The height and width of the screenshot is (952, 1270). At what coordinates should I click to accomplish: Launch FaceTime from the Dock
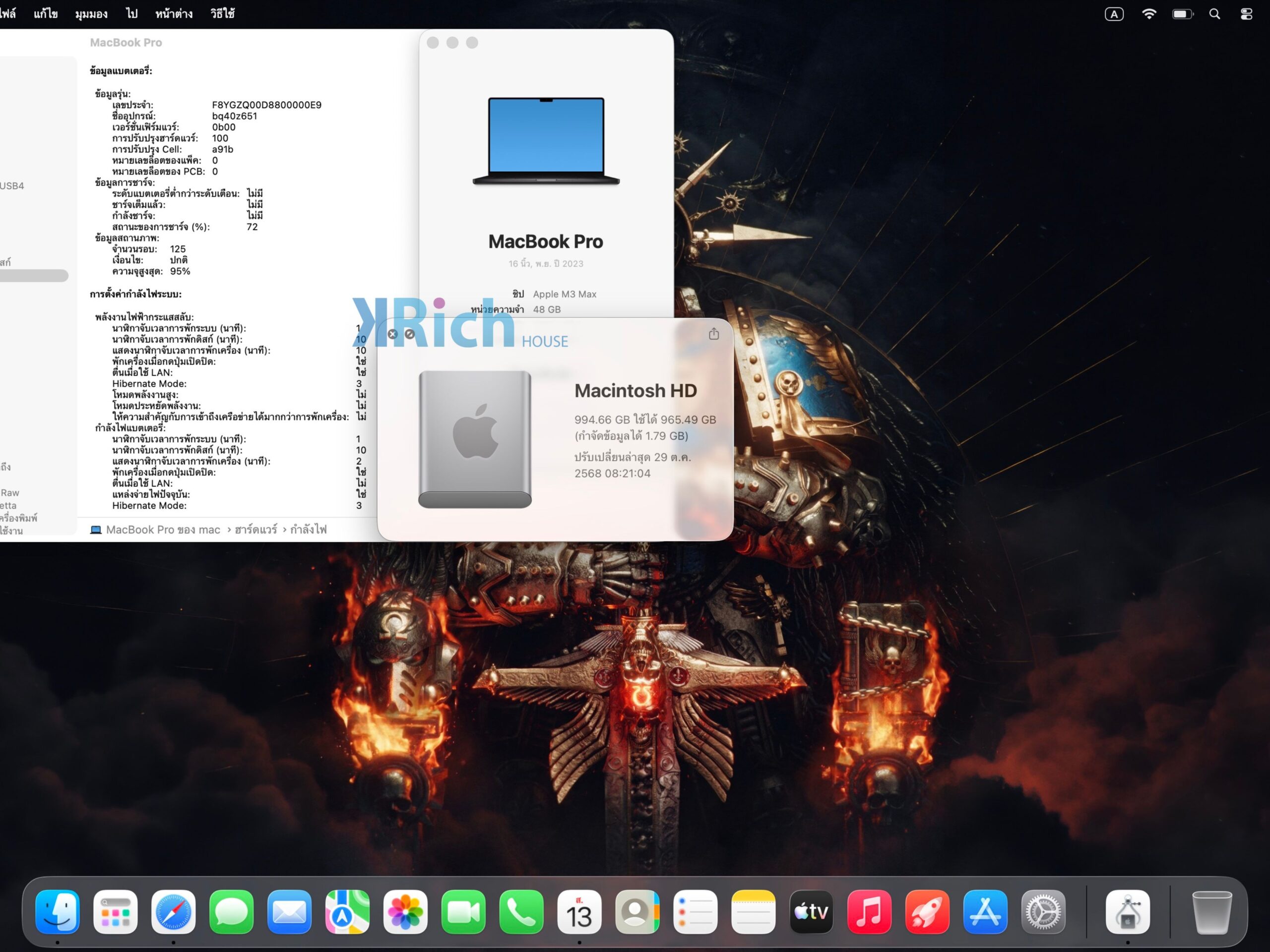pos(463,911)
